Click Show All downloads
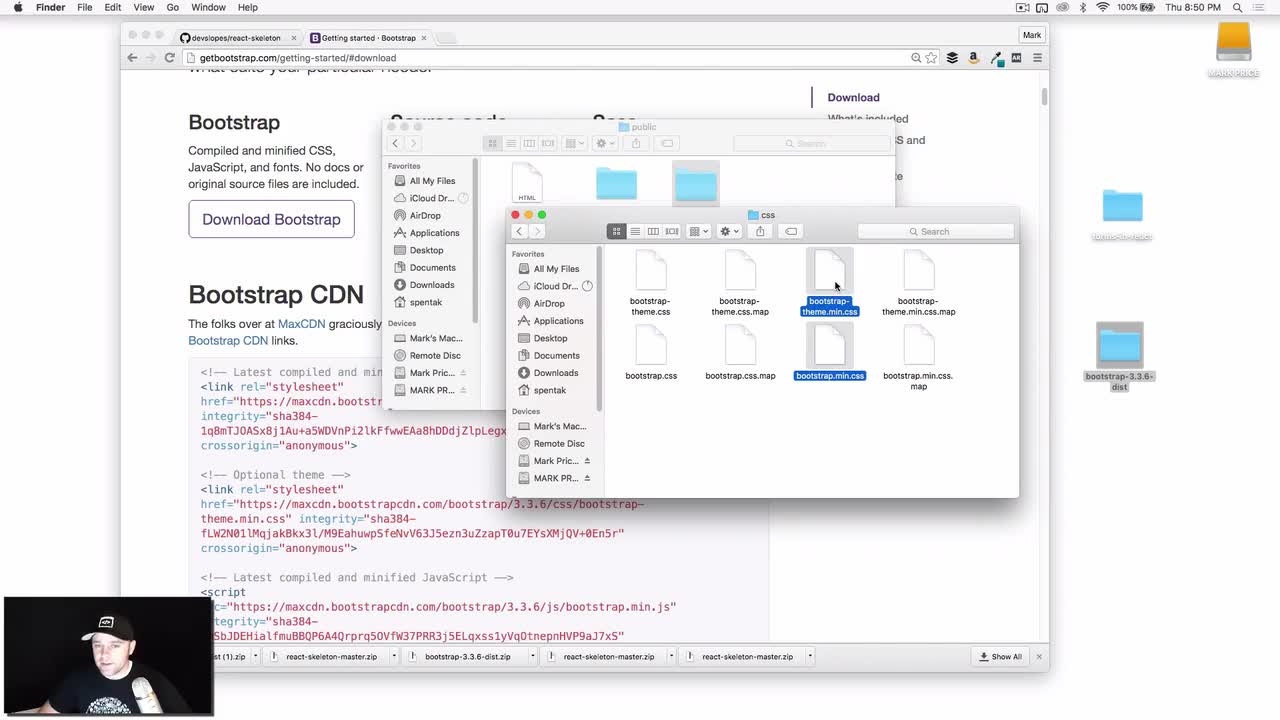1280x720 pixels. (x=1000, y=657)
